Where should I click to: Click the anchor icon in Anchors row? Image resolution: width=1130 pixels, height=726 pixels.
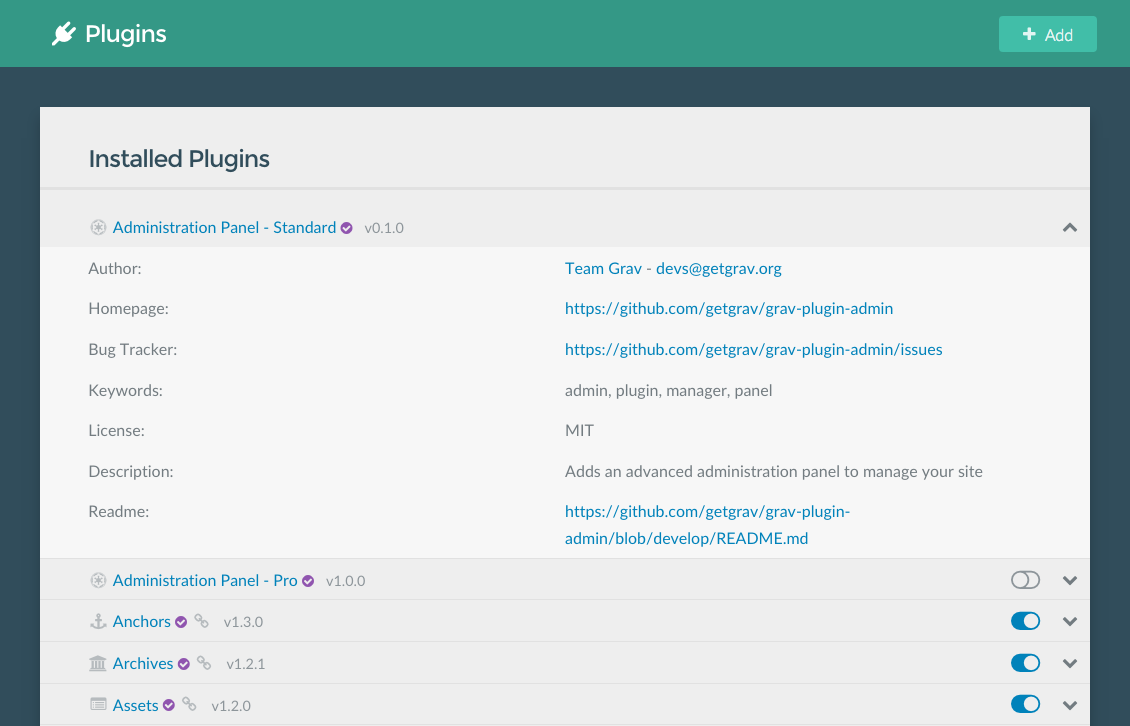[x=98, y=621]
